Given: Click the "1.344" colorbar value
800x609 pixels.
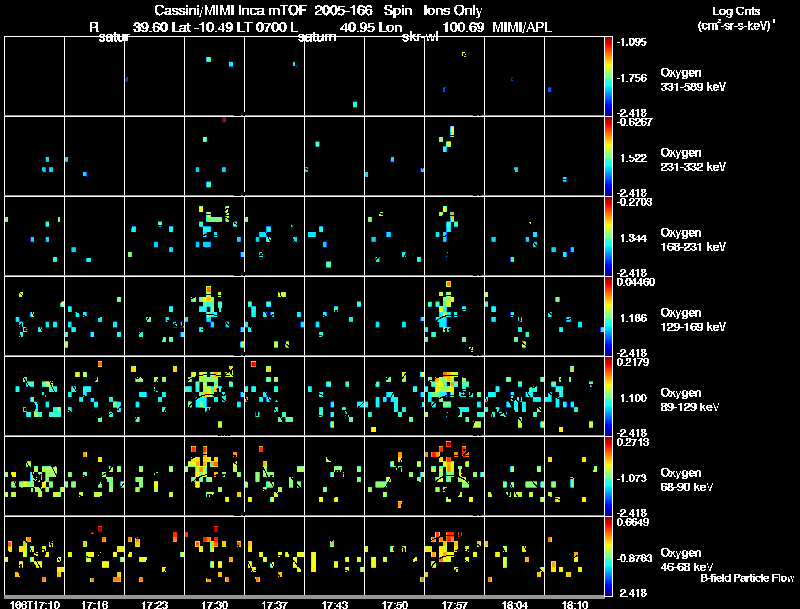Looking at the screenshot, I should (633, 238).
